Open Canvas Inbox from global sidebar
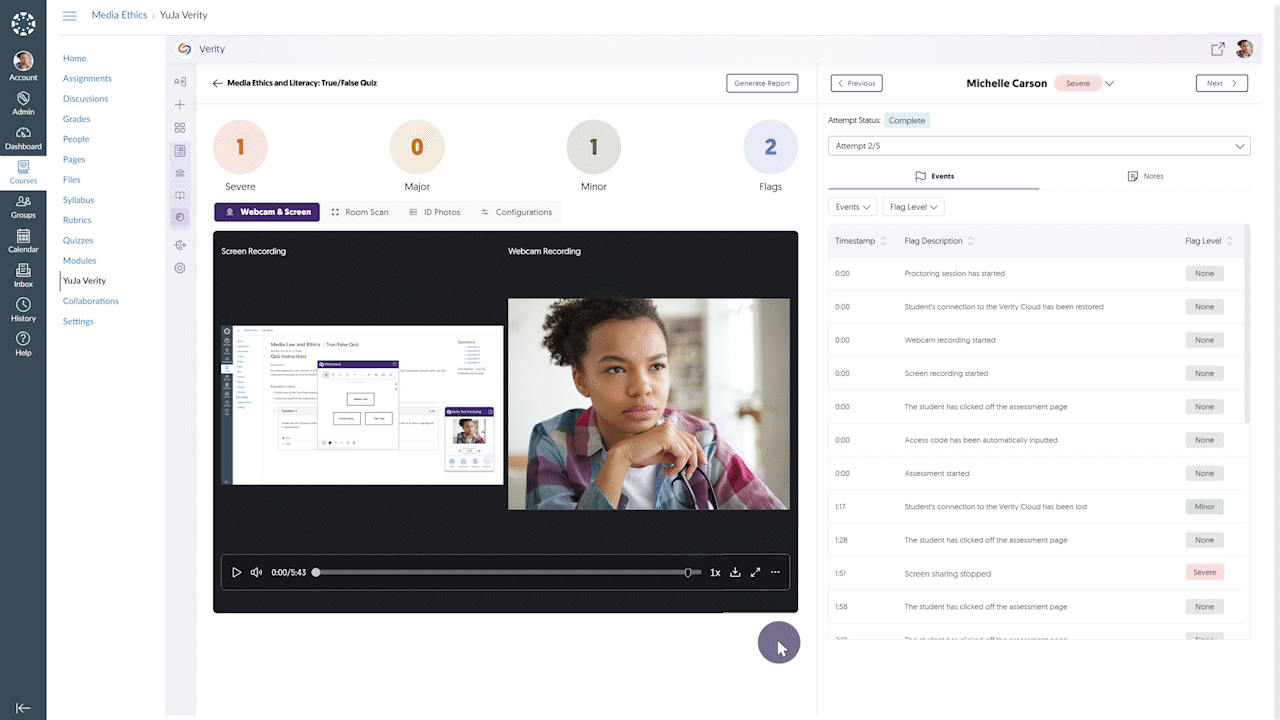This screenshot has height=720, width=1280. tap(23, 274)
